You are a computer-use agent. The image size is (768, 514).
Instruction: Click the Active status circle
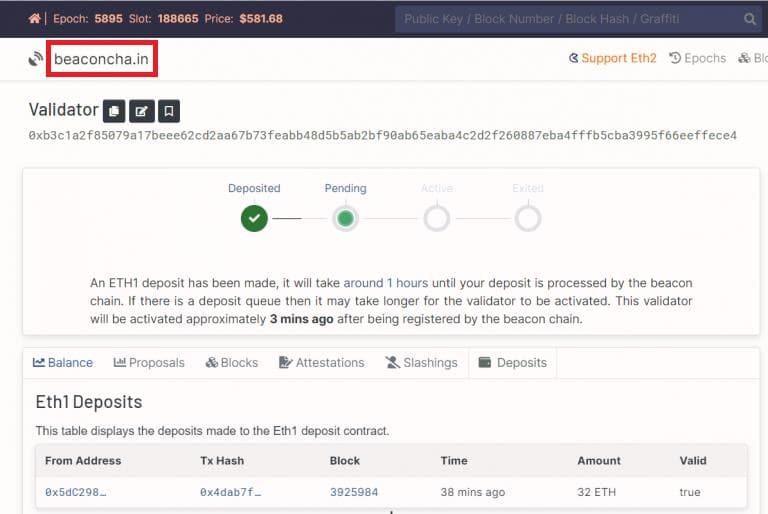click(x=437, y=218)
